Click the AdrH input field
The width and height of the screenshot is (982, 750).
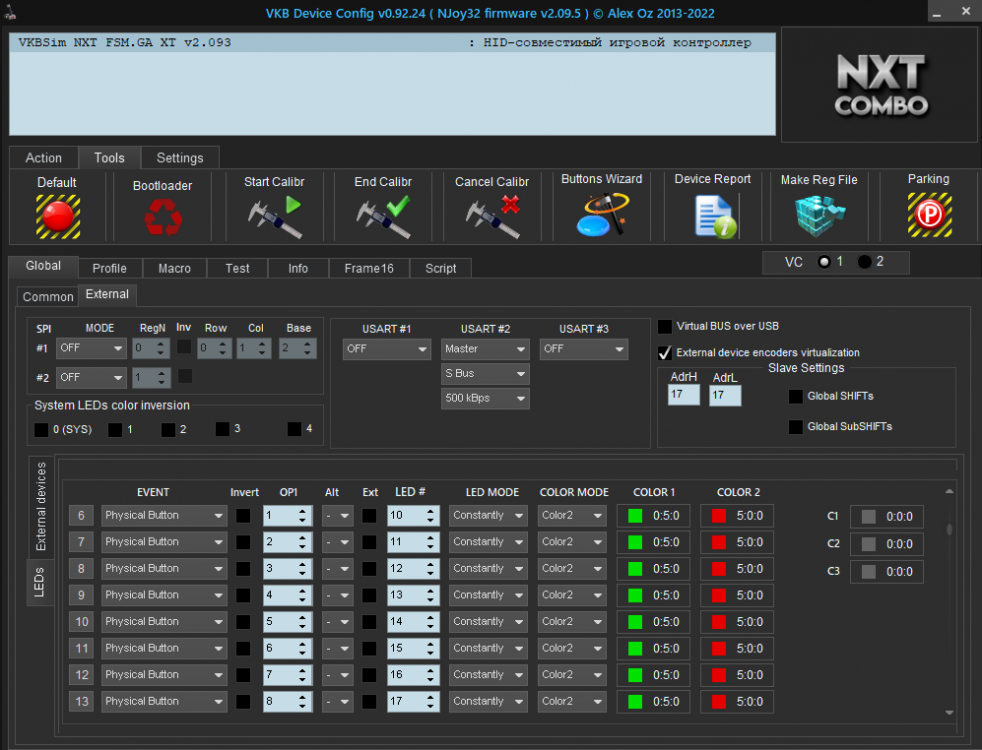pyautogui.click(x=683, y=396)
